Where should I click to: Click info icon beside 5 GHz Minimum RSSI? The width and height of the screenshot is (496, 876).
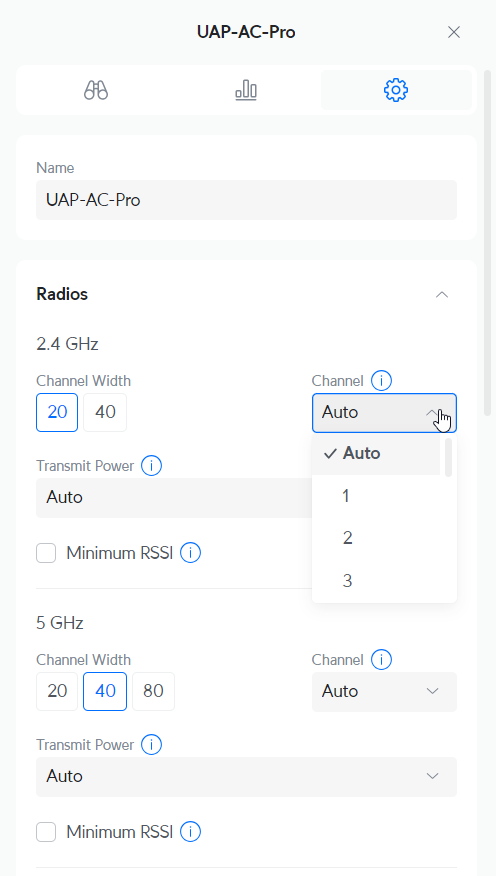(190, 832)
